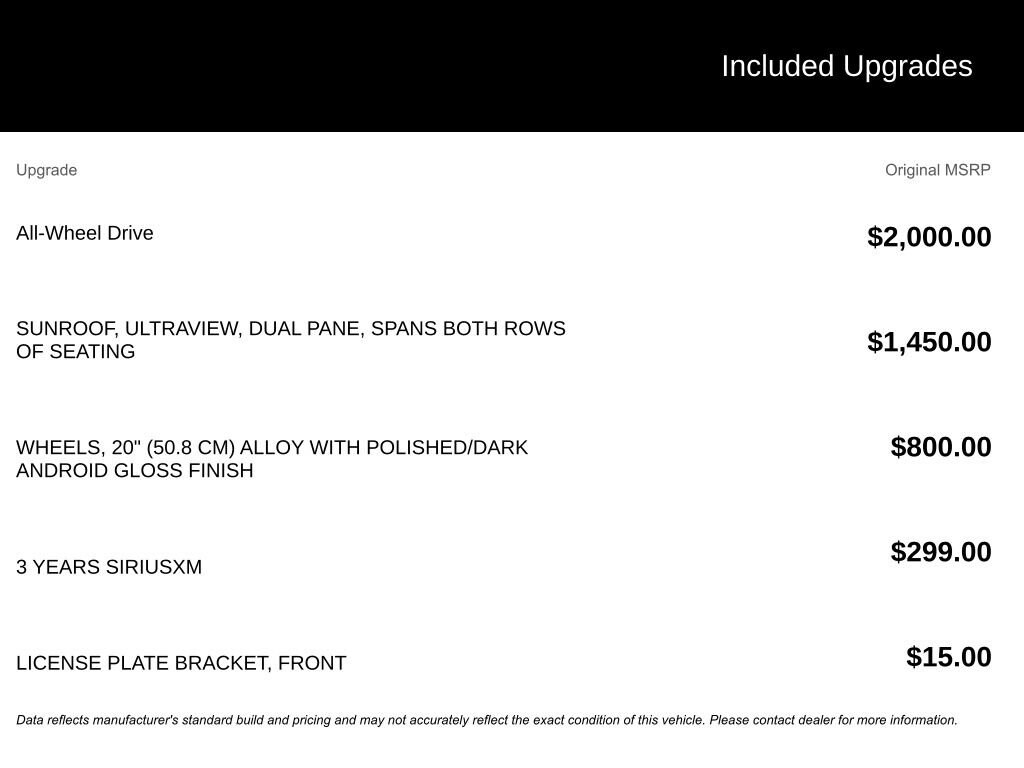
Task: Click the $299.00 SiriusXM price
Action: (x=940, y=552)
